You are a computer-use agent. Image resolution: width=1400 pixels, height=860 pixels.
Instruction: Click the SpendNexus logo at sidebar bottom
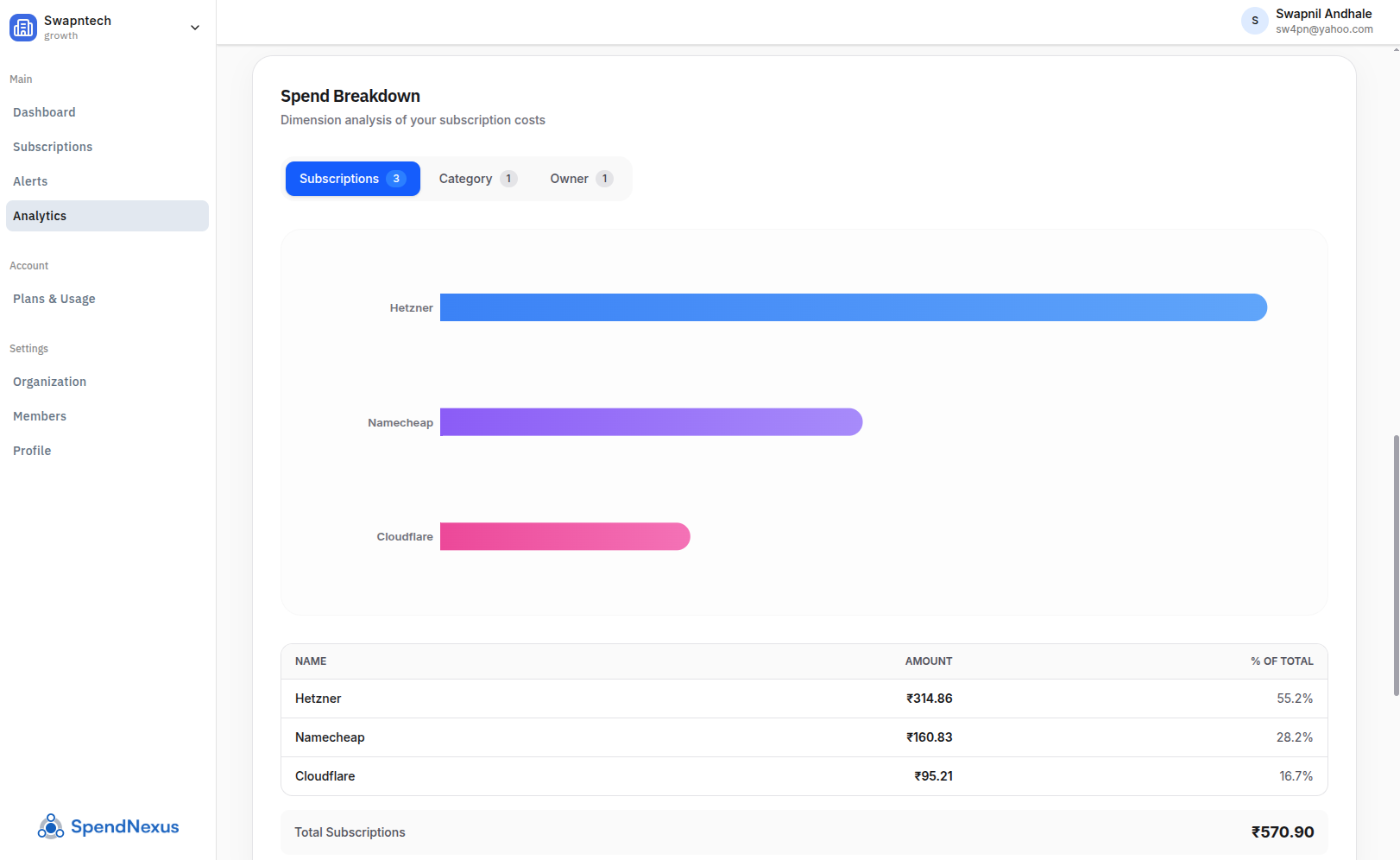click(107, 826)
